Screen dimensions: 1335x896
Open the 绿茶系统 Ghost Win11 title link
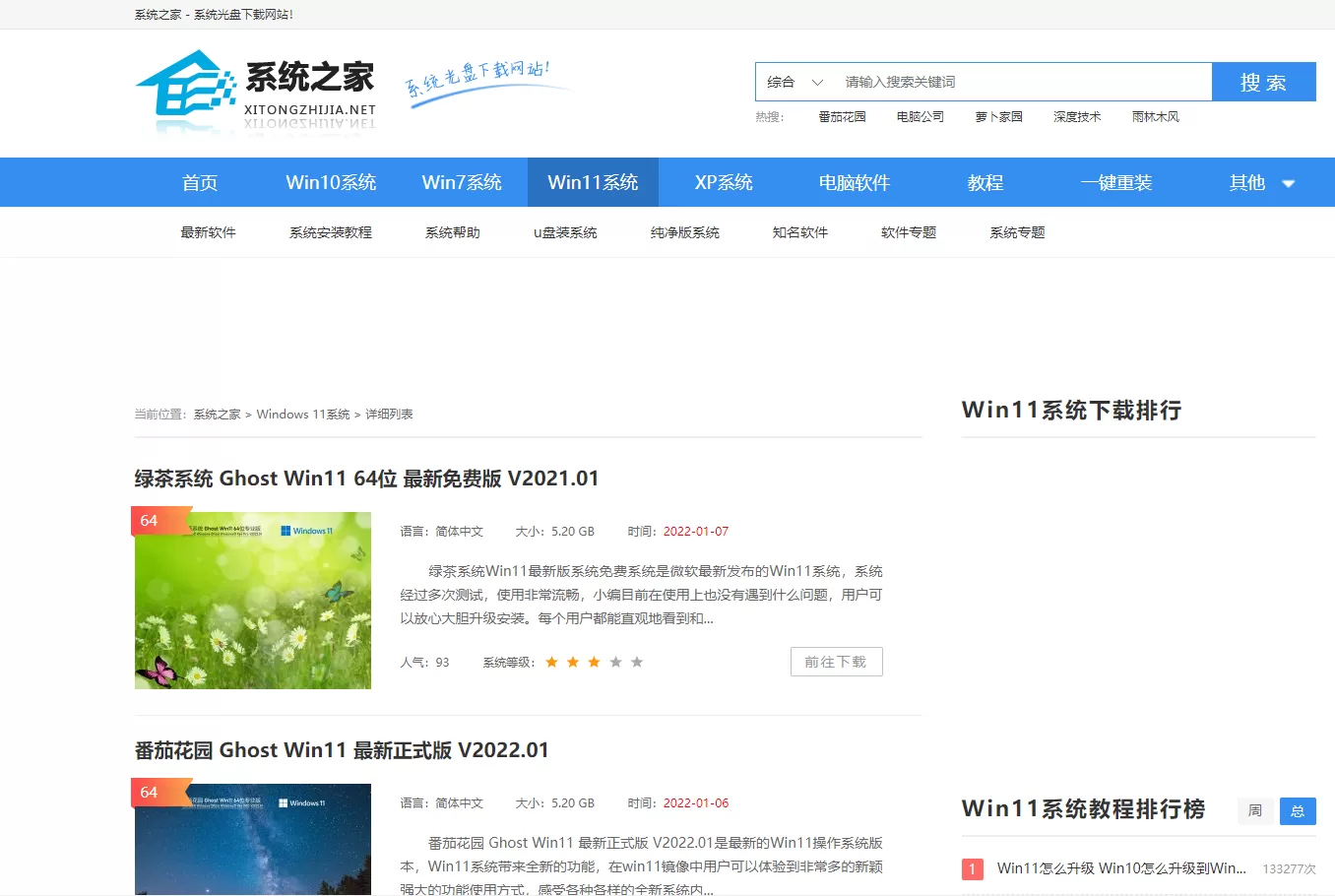(366, 479)
